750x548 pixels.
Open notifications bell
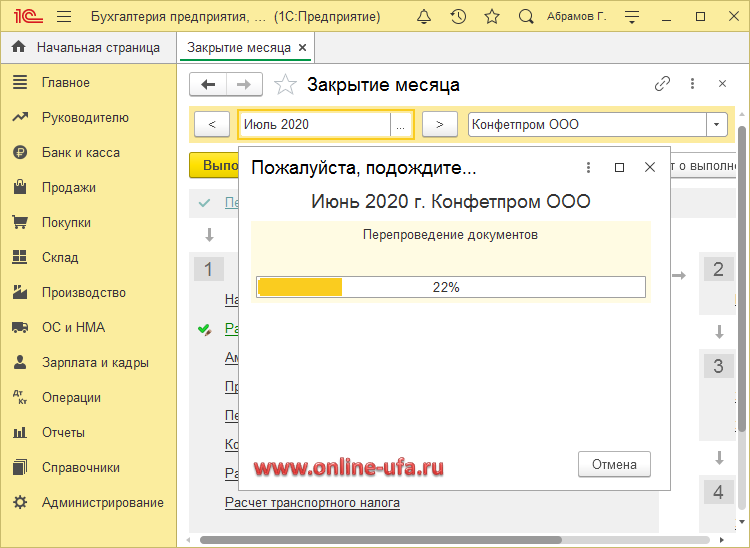click(424, 17)
